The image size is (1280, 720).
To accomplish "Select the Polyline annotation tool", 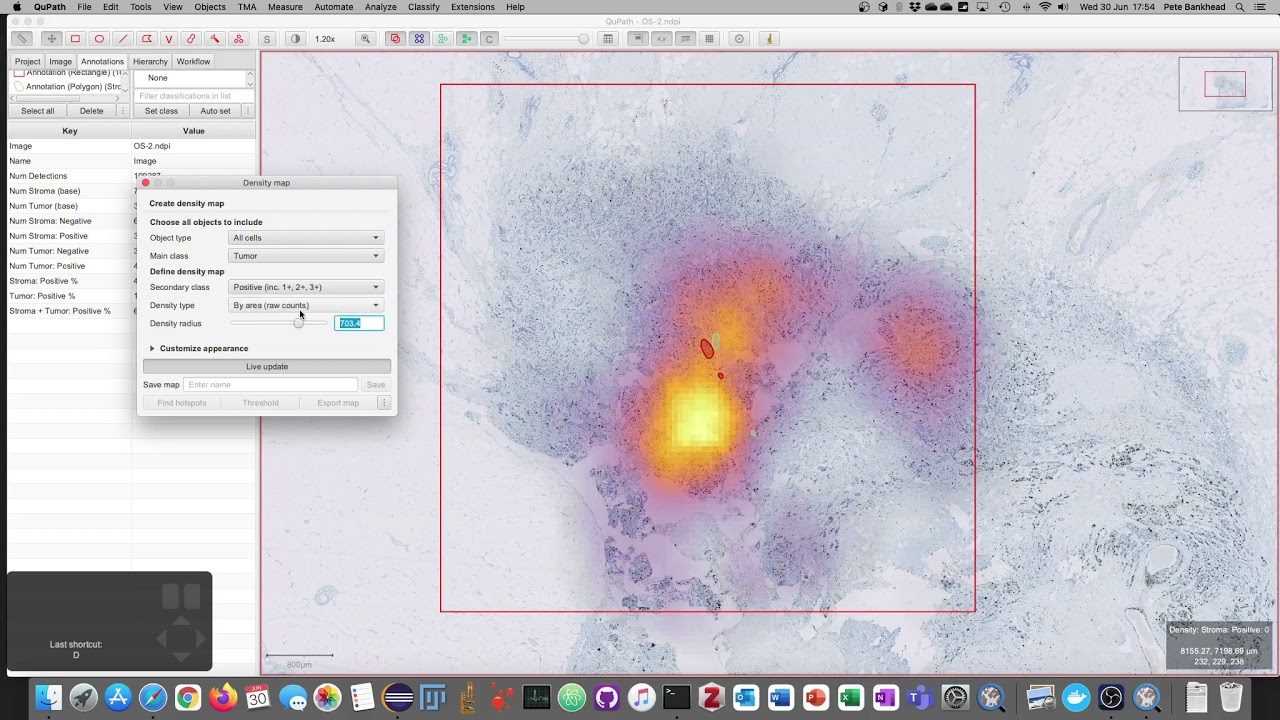I will pos(169,39).
